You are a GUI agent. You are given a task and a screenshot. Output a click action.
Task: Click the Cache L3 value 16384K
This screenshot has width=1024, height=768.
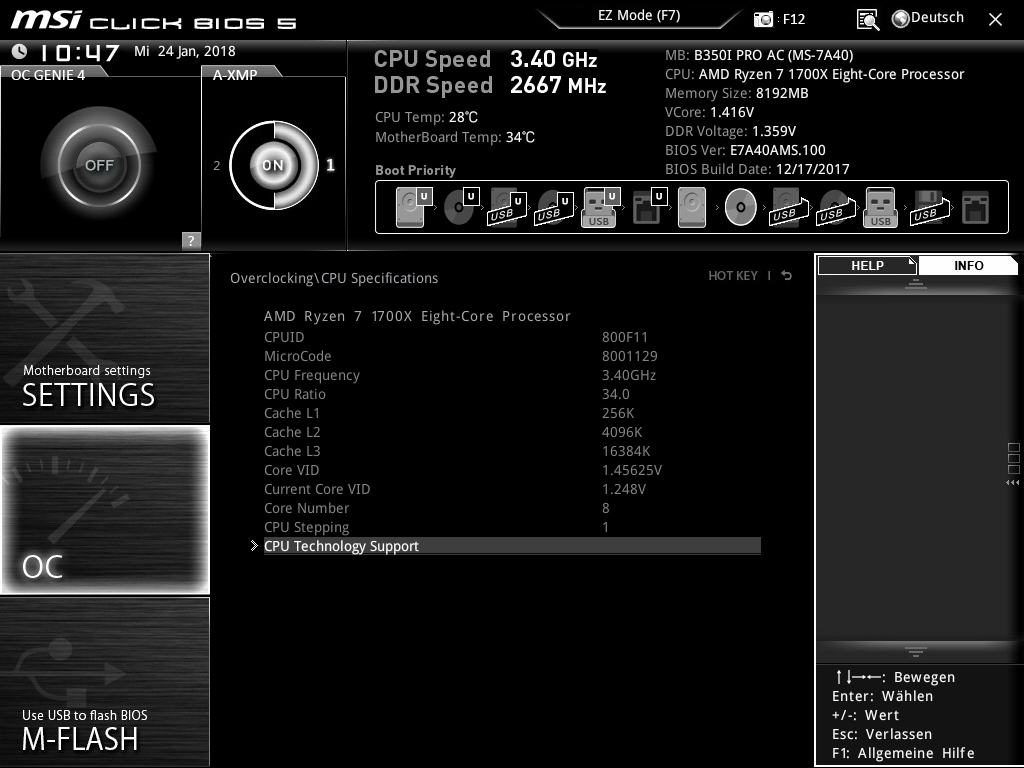(x=626, y=451)
